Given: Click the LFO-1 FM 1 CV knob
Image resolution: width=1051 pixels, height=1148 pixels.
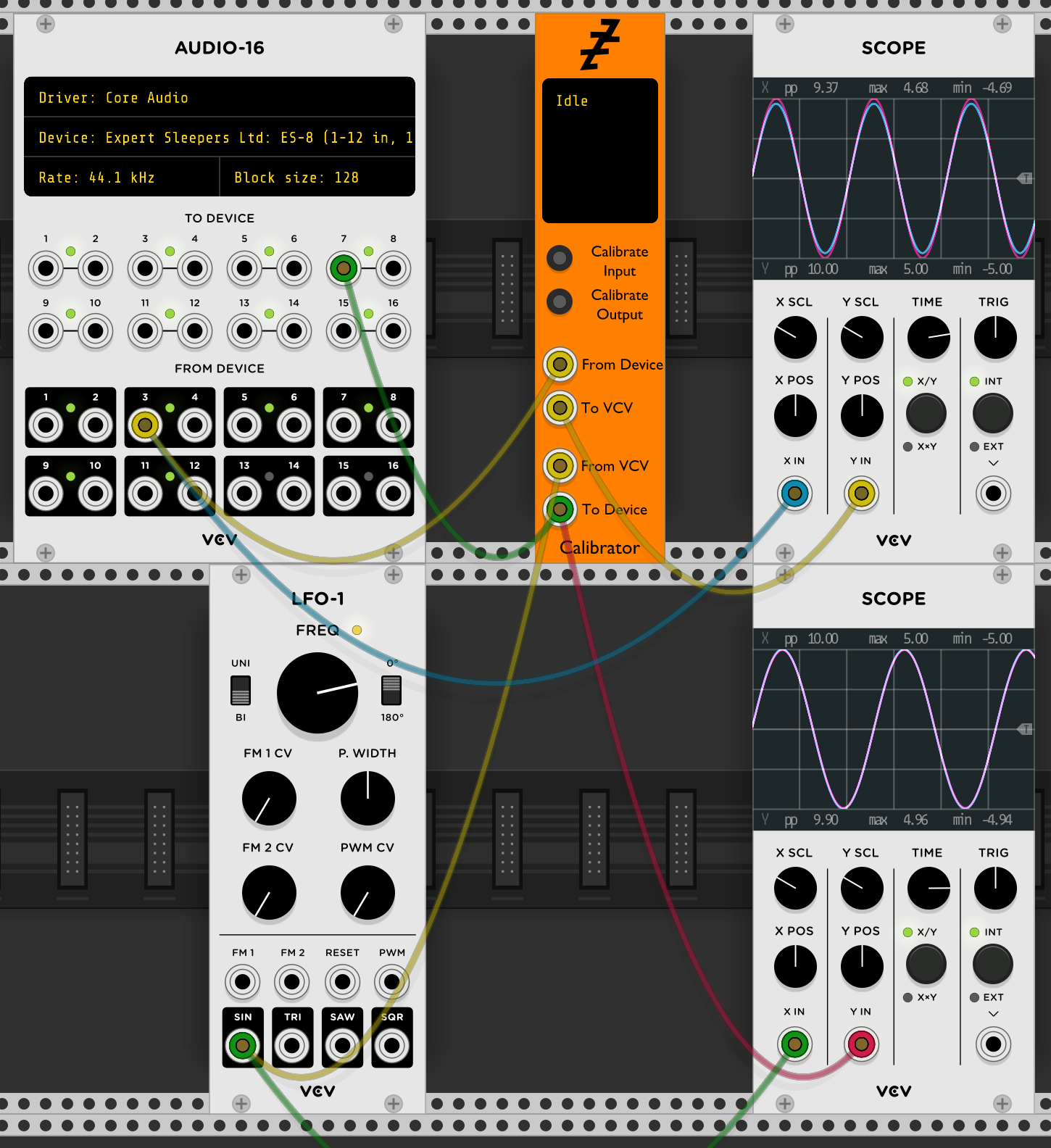Looking at the screenshot, I should (269, 799).
